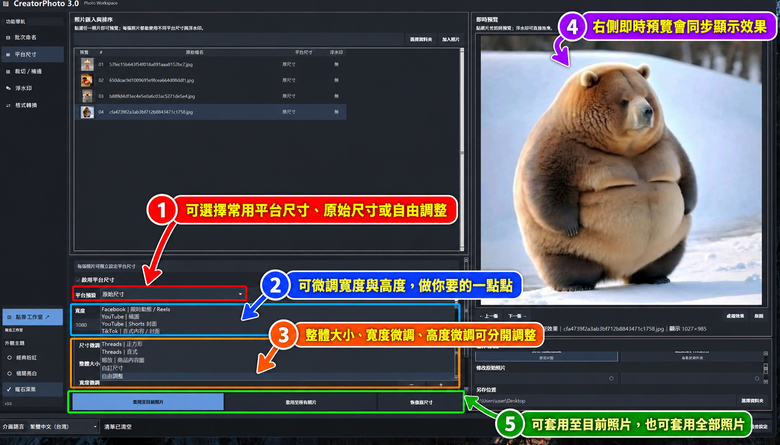Choose Threads | 直式 preset

(119, 352)
